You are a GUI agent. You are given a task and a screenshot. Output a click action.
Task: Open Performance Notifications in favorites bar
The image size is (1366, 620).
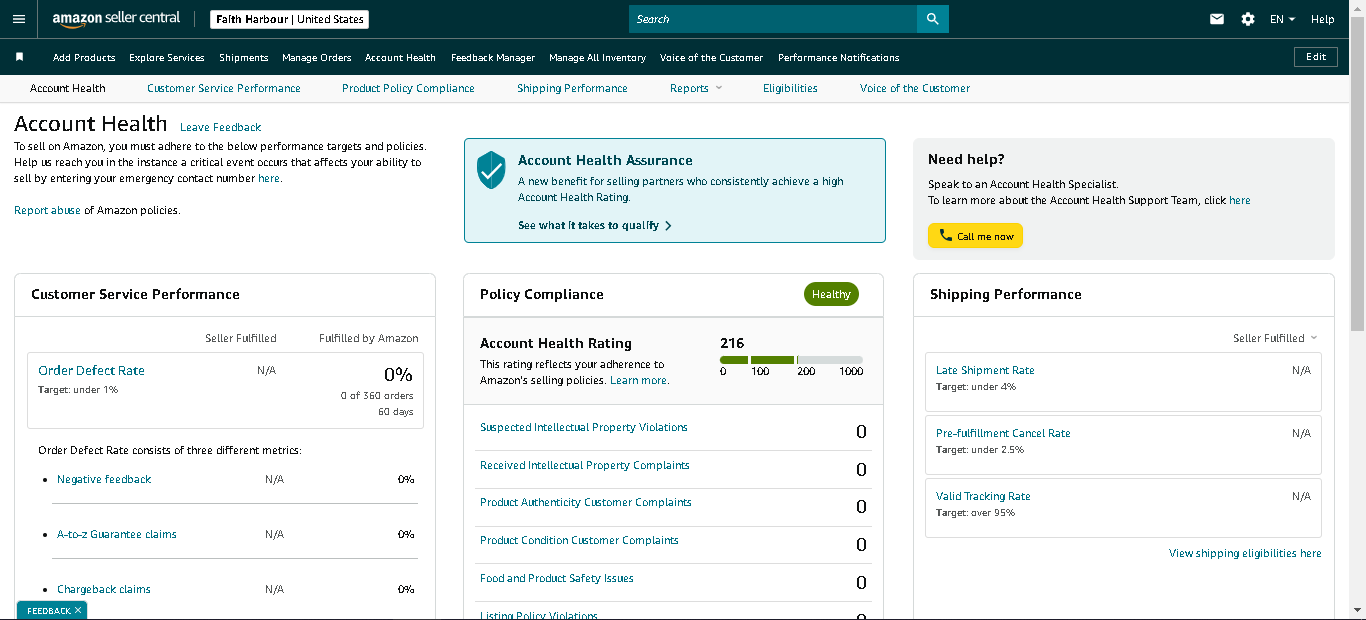pyautogui.click(x=839, y=57)
